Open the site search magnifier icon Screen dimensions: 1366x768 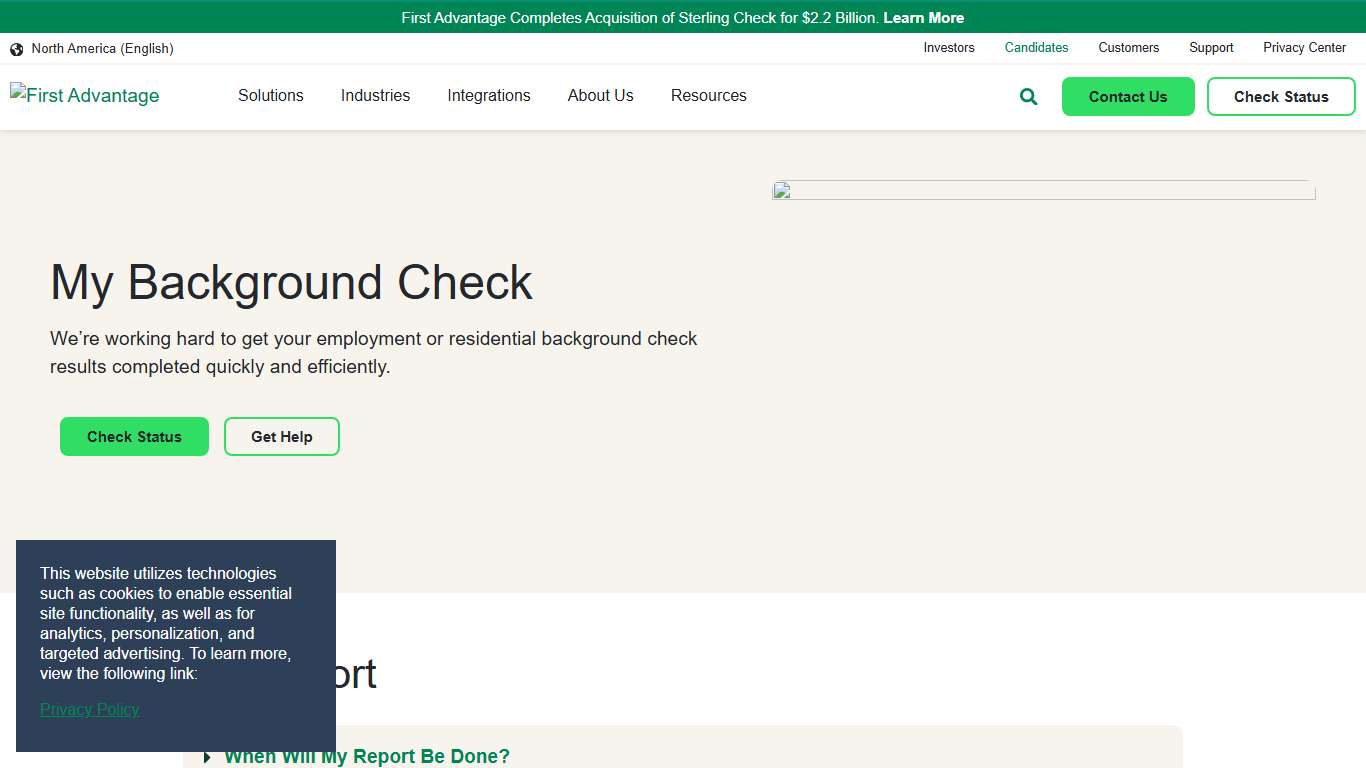pos(1027,96)
